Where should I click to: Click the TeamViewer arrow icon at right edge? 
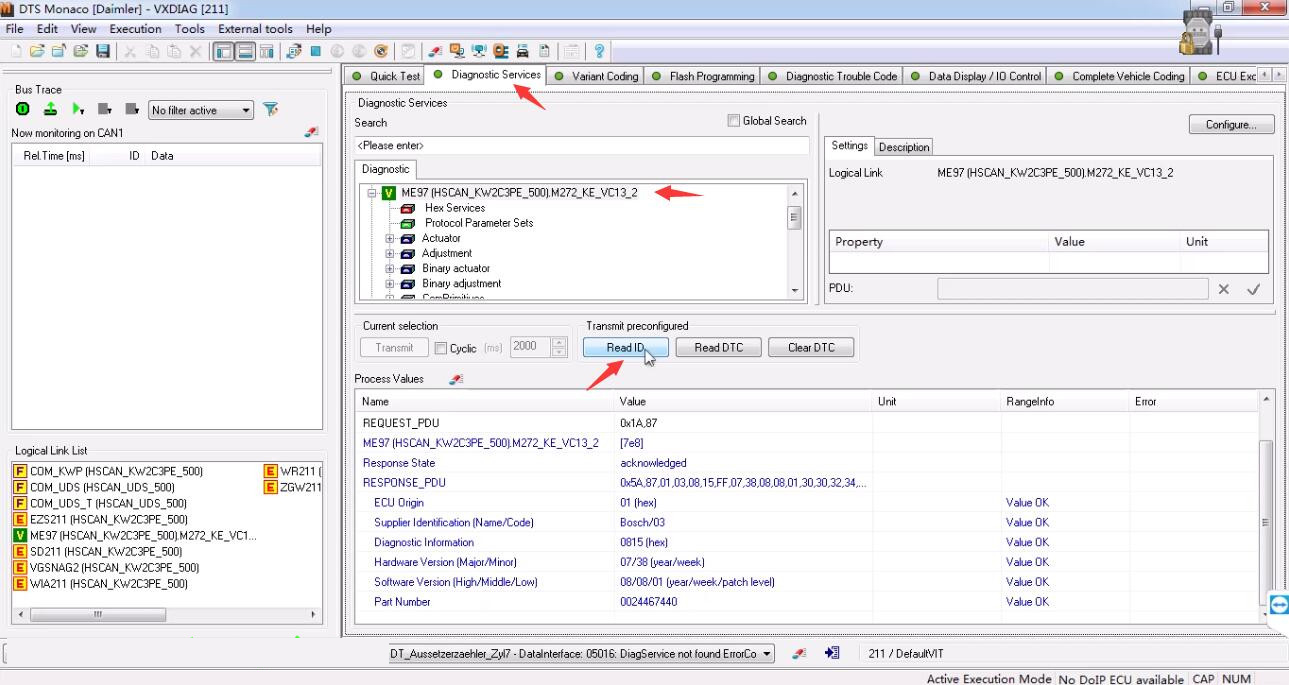pos(1279,603)
